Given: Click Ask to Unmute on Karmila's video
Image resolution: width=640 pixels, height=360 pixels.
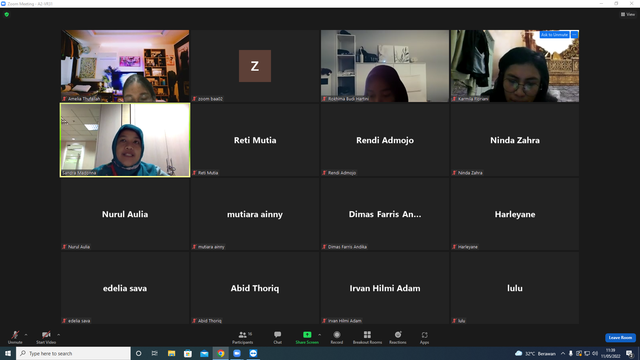Looking at the screenshot, I should coord(554,35).
